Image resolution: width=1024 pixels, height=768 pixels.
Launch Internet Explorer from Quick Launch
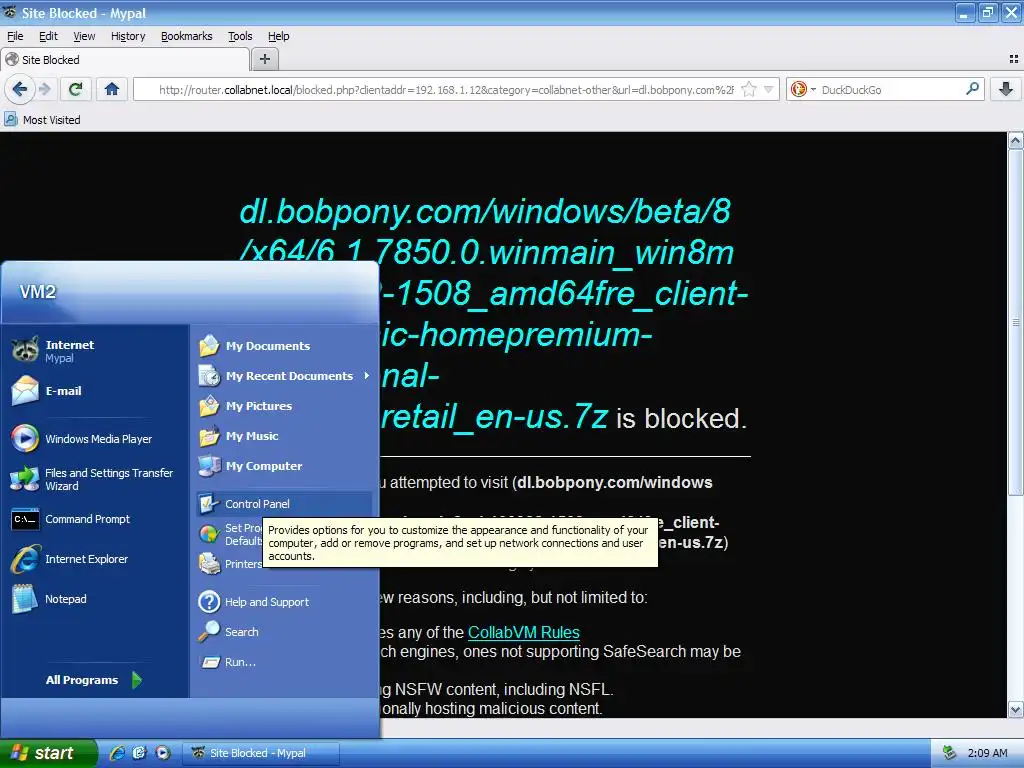pos(118,753)
